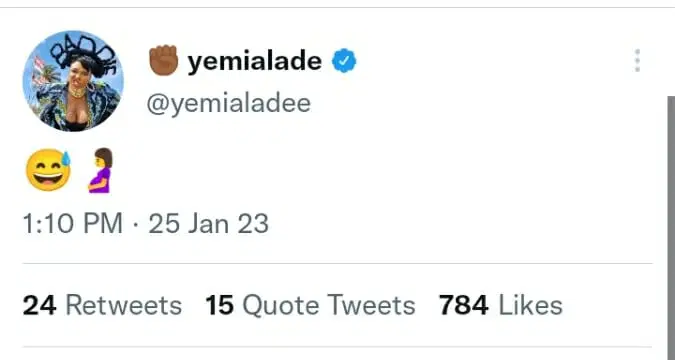
Task: Click the 25 Jan 23 date
Action: point(209,224)
